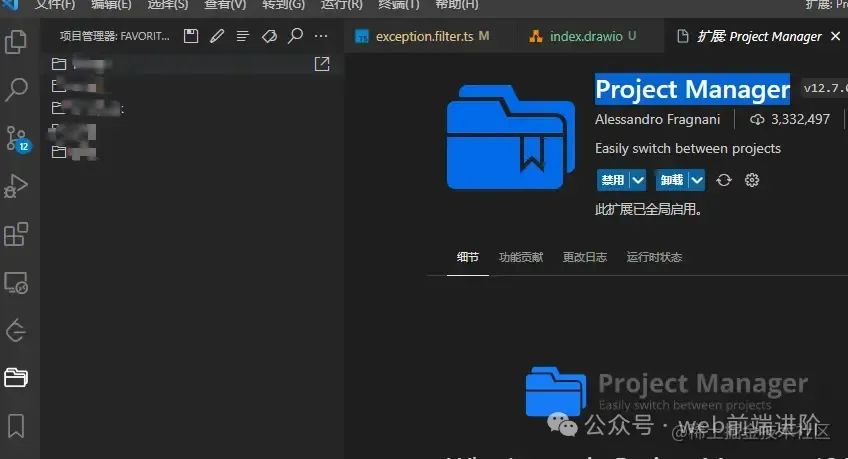Open the Go (转到) menu
848x459 pixels.
point(283,5)
